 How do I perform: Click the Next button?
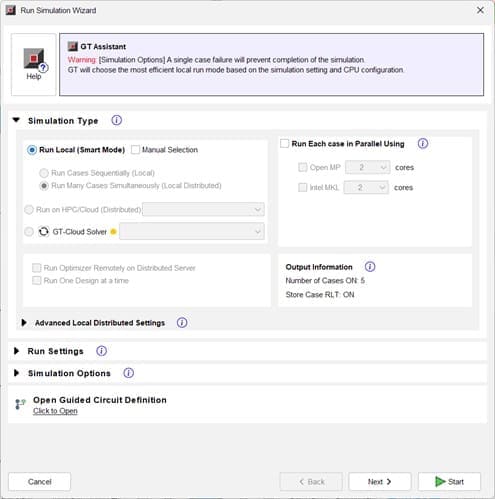pos(380,482)
